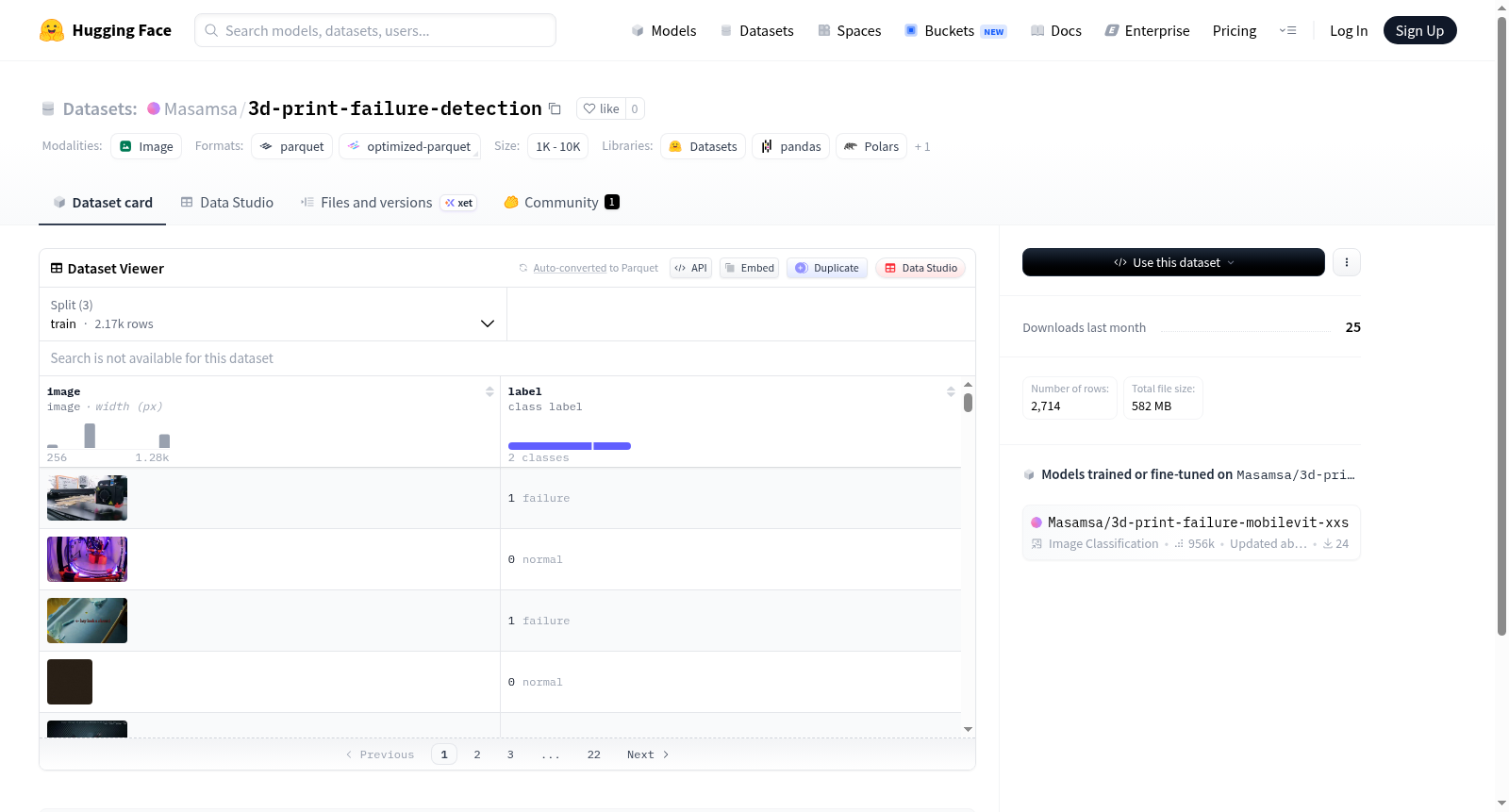Open Buckets in top navigation

click(954, 30)
